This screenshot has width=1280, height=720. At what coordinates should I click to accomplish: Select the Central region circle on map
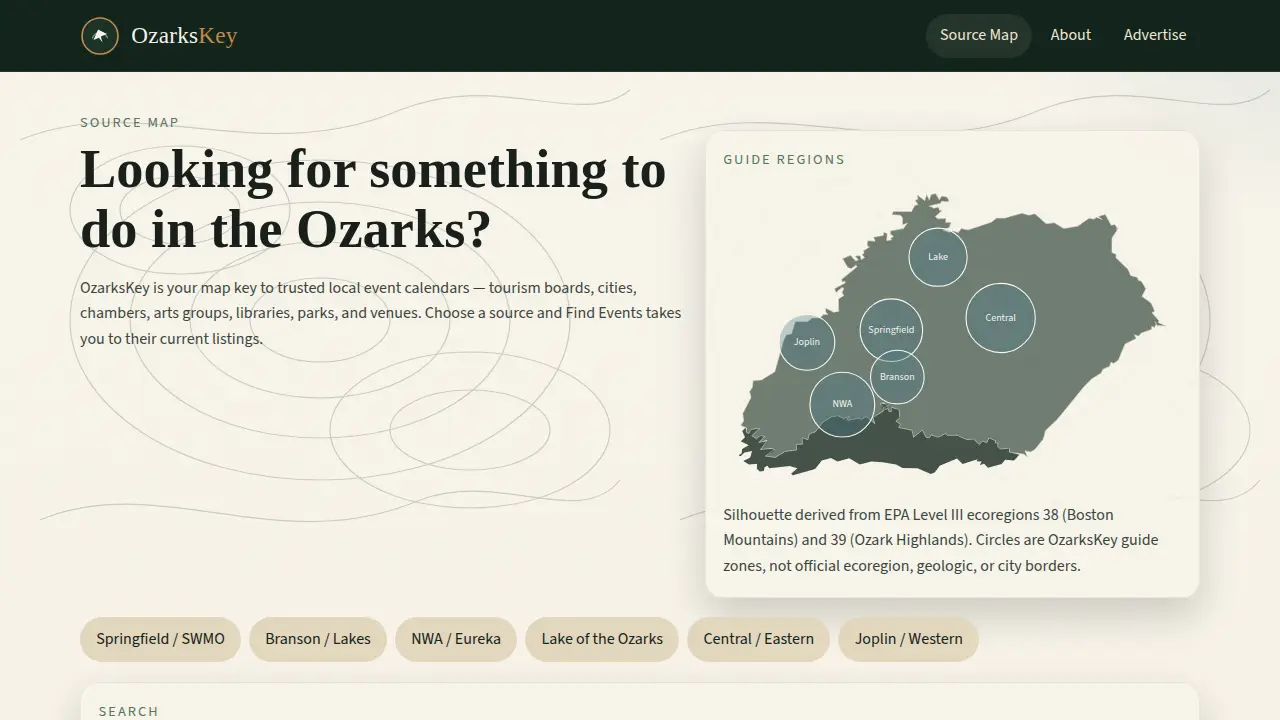click(1000, 318)
